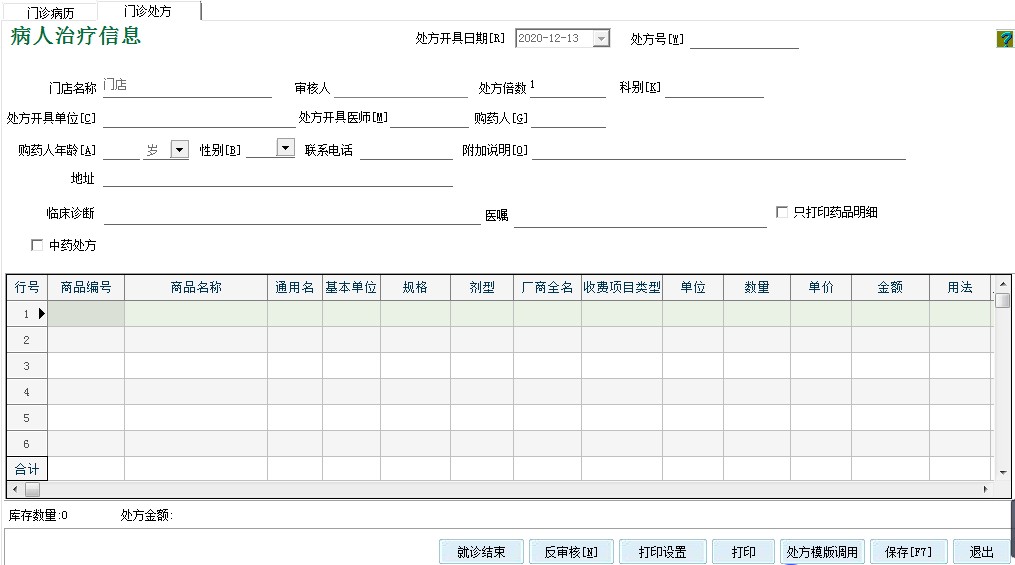The width and height of the screenshot is (1015, 565).
Task: Click the horizontal scrollbar thumb
Action: 32,489
